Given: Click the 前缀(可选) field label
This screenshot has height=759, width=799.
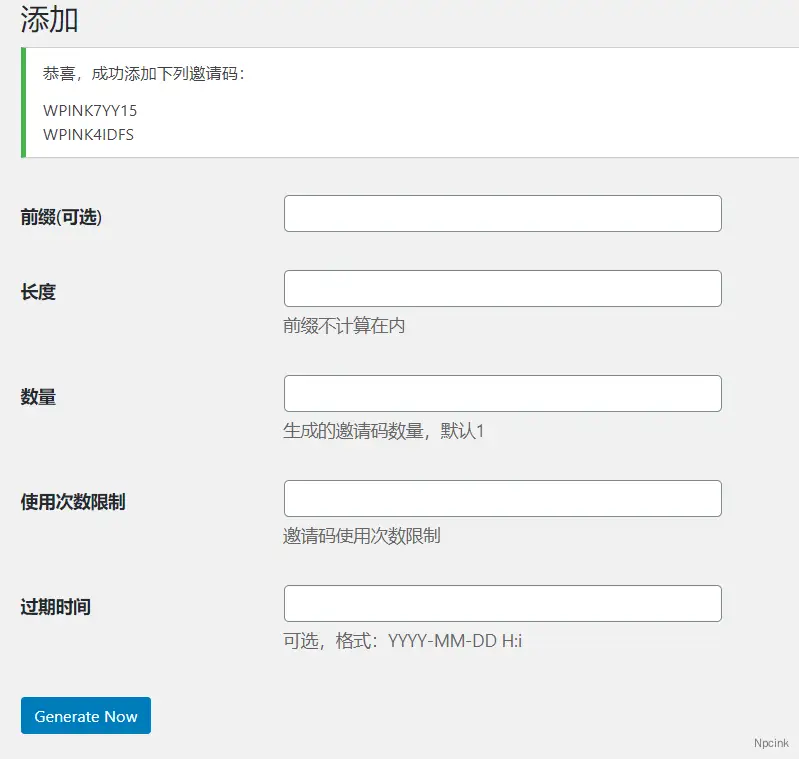Looking at the screenshot, I should 61,217.
